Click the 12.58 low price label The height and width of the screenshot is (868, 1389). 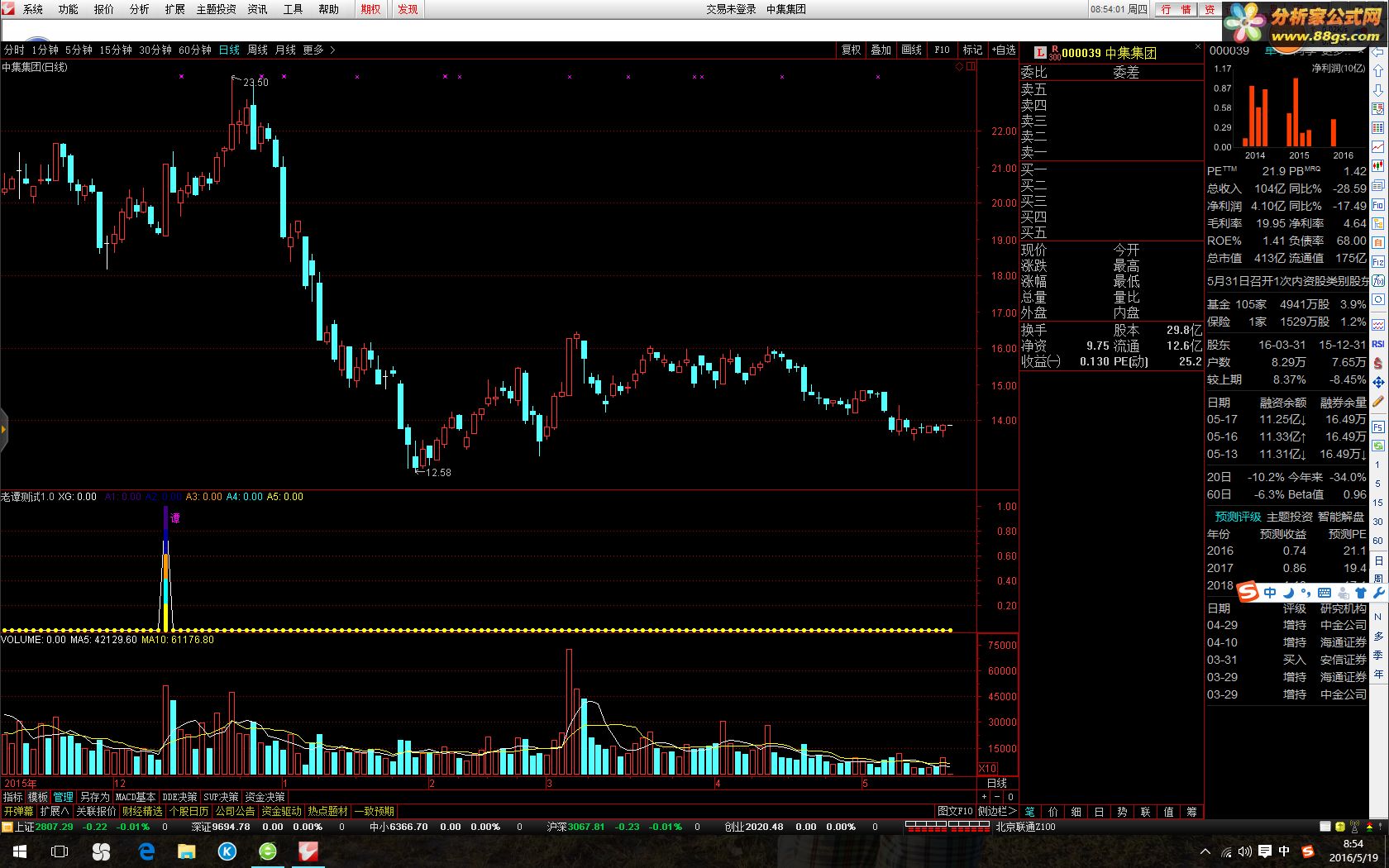(438, 473)
